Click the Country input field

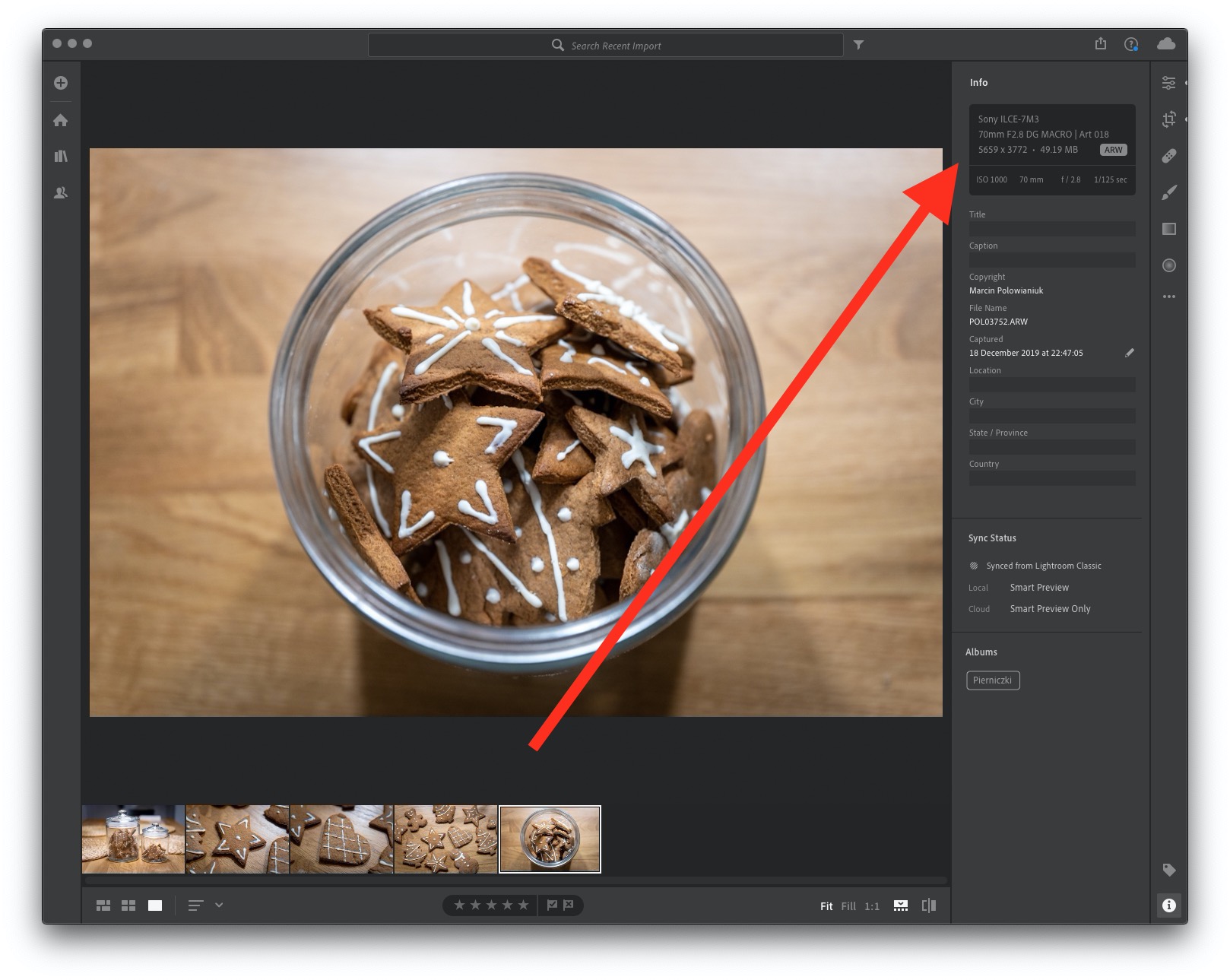[1052, 478]
